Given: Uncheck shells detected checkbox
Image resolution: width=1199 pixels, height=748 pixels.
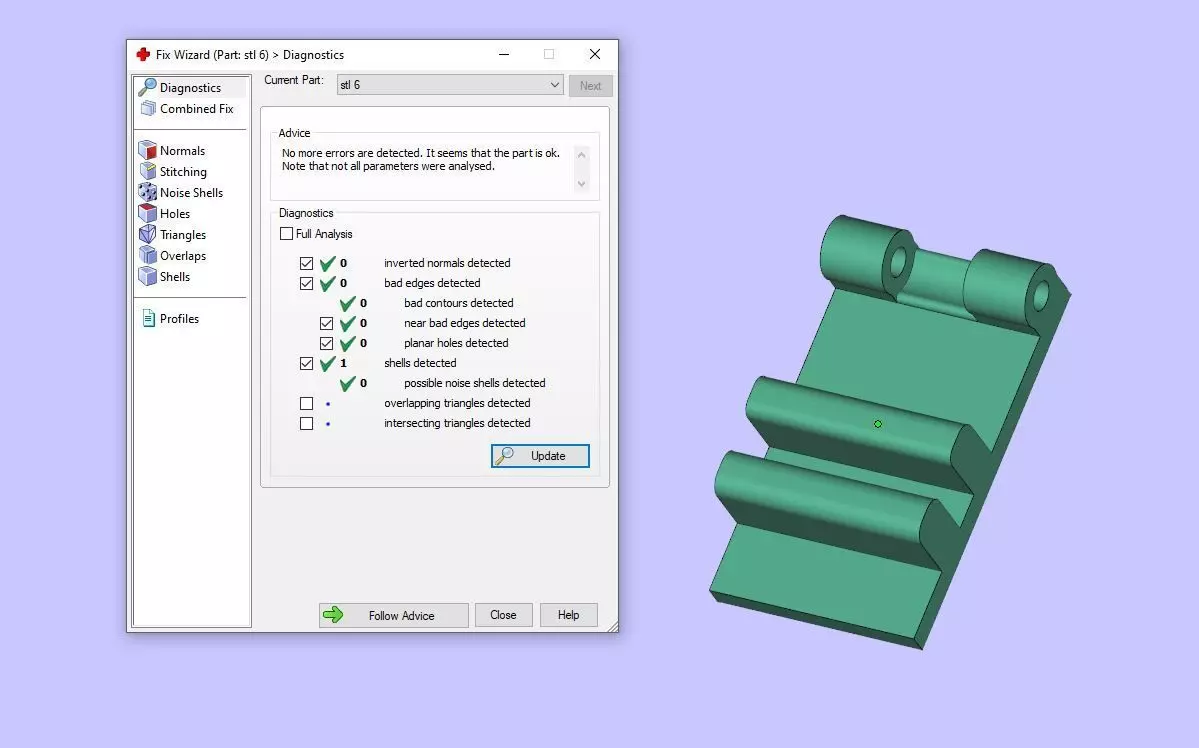Looking at the screenshot, I should tap(307, 363).
